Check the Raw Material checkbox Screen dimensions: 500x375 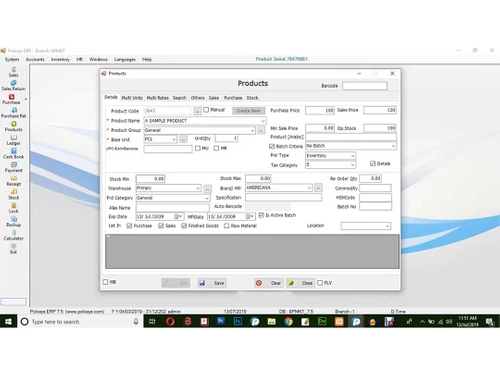pos(227,226)
